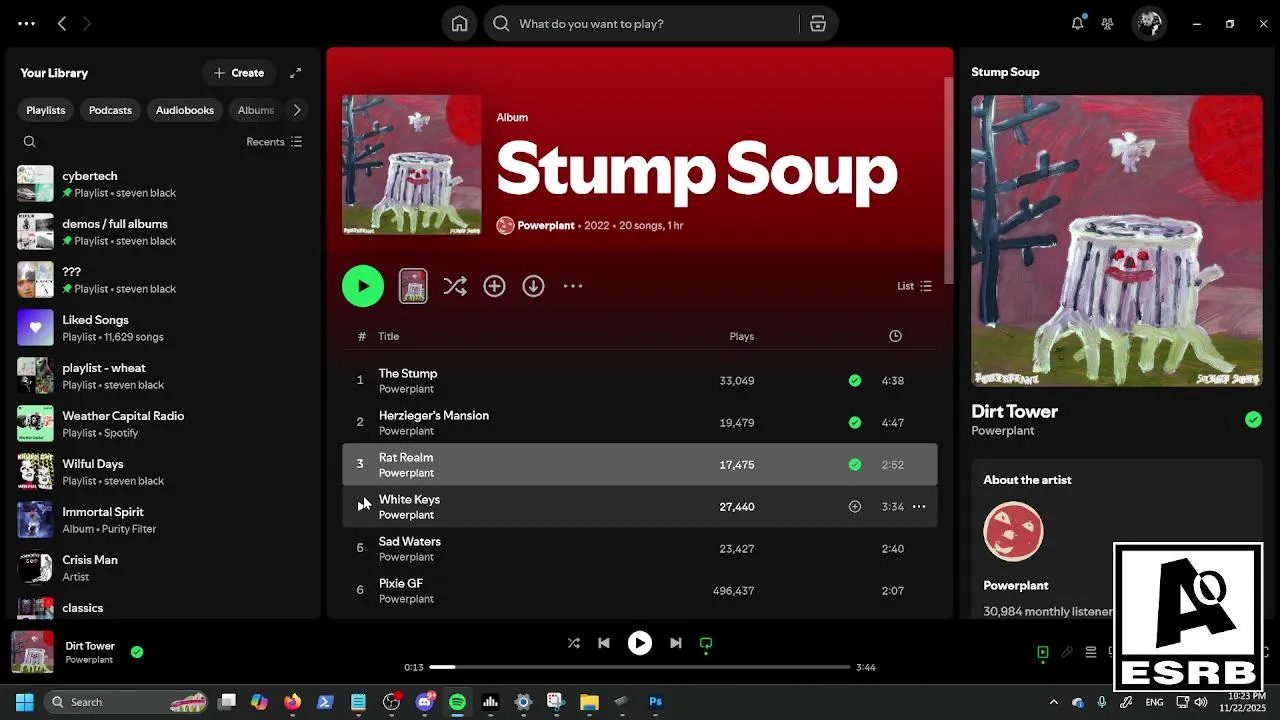The height and width of the screenshot is (720, 1280).
Task: Enable shuffle for the album
Action: (x=455, y=286)
